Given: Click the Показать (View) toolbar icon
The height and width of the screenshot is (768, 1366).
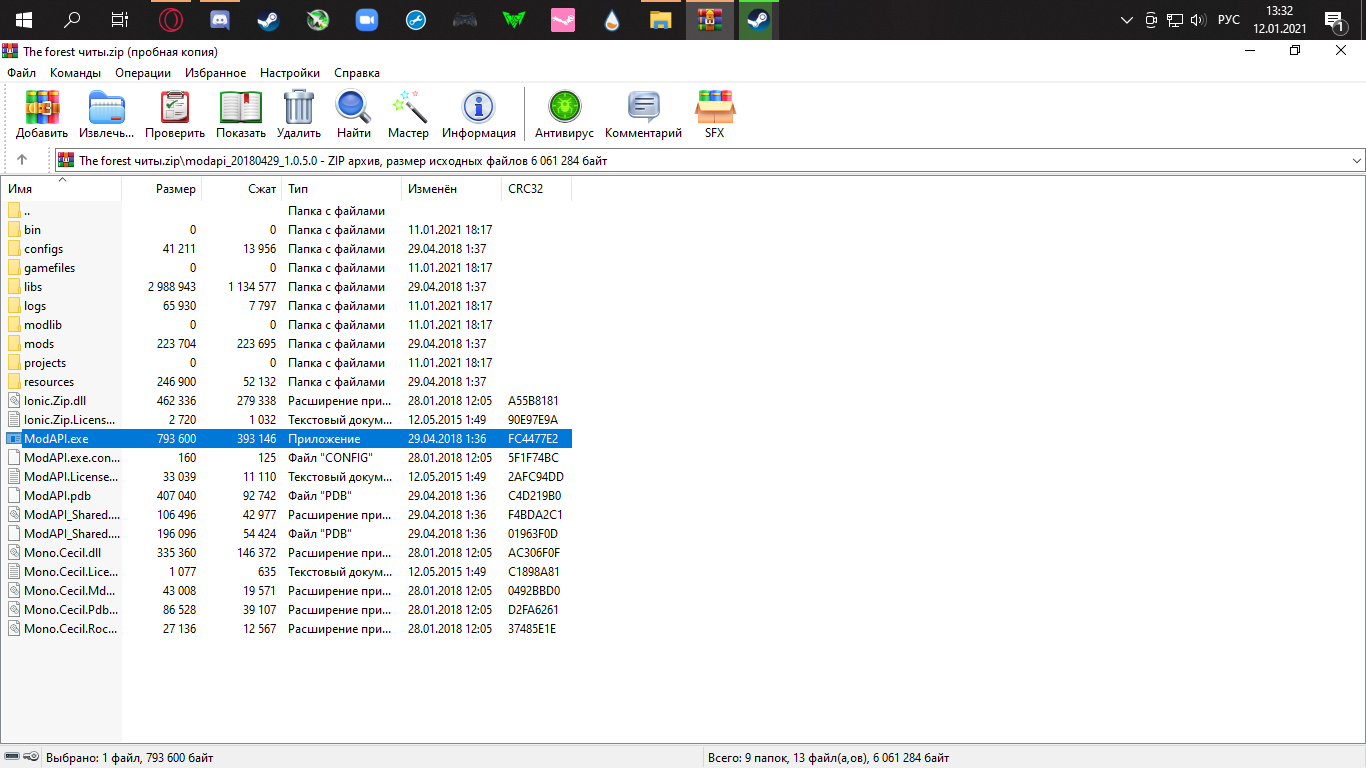Looking at the screenshot, I should coord(241,114).
